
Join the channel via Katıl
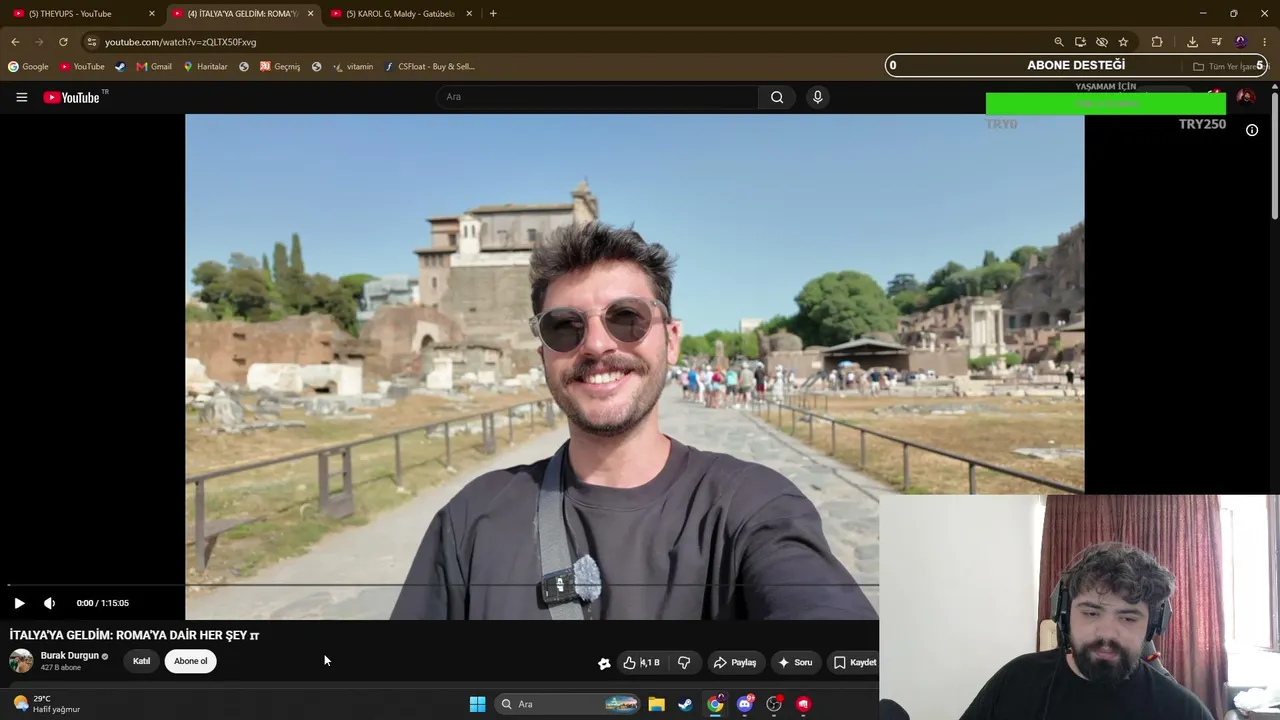(142, 661)
